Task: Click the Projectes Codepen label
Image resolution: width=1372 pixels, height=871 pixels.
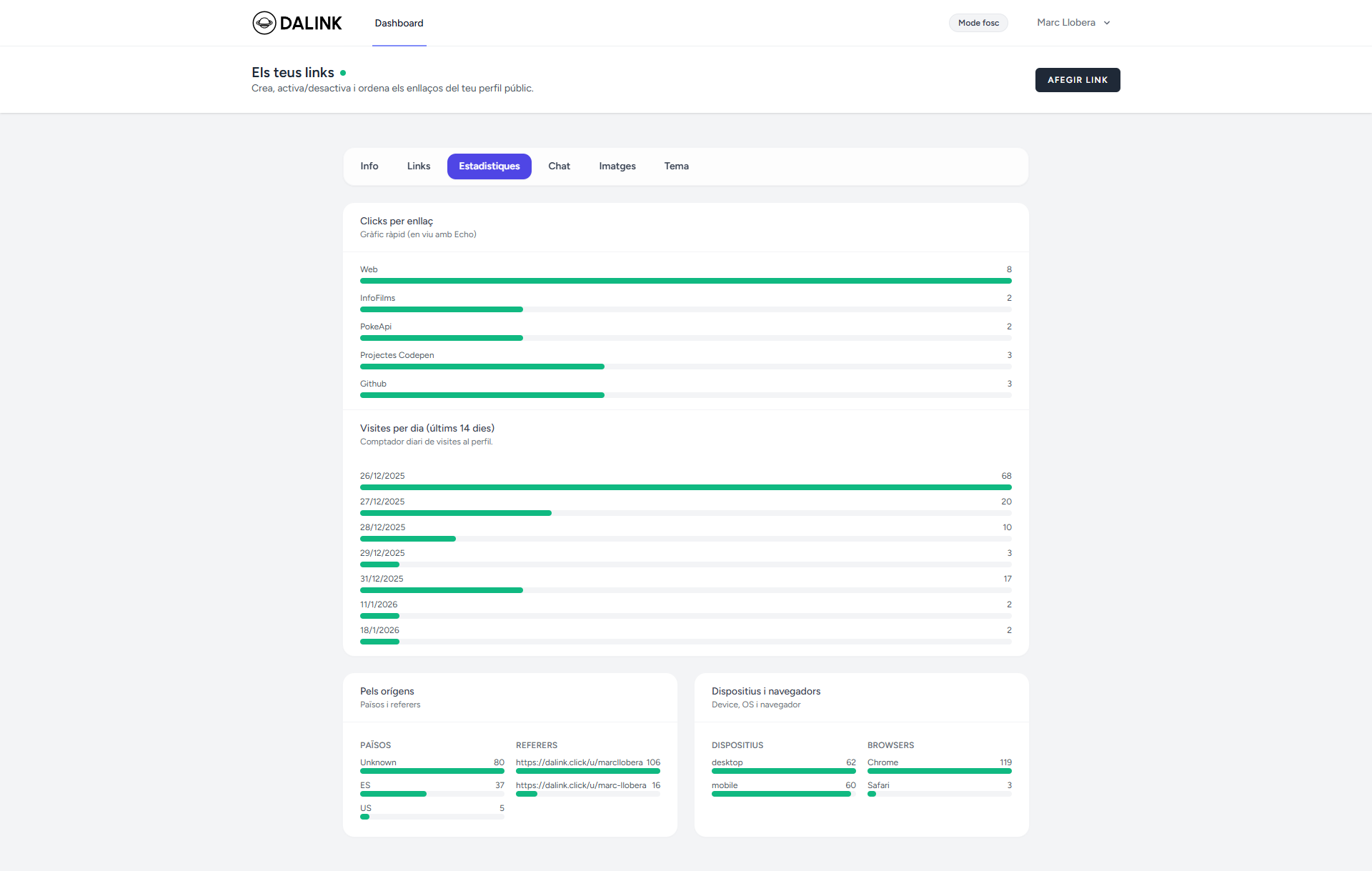Action: coord(397,354)
